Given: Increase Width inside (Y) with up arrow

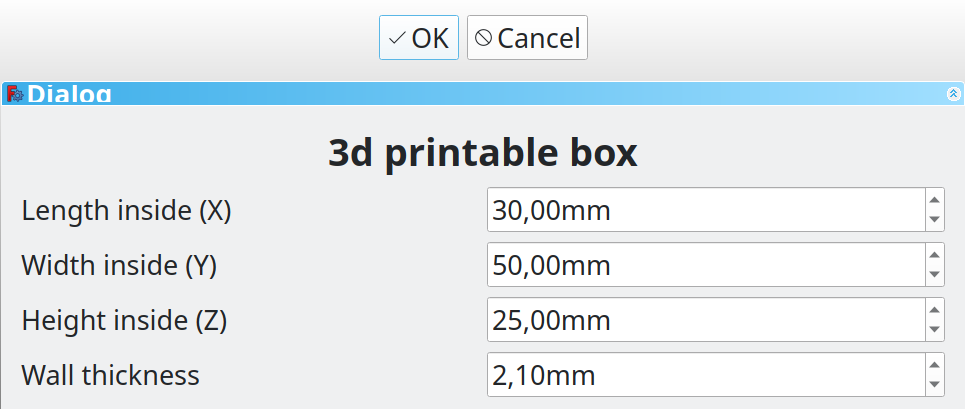Looking at the screenshot, I should point(934,254).
